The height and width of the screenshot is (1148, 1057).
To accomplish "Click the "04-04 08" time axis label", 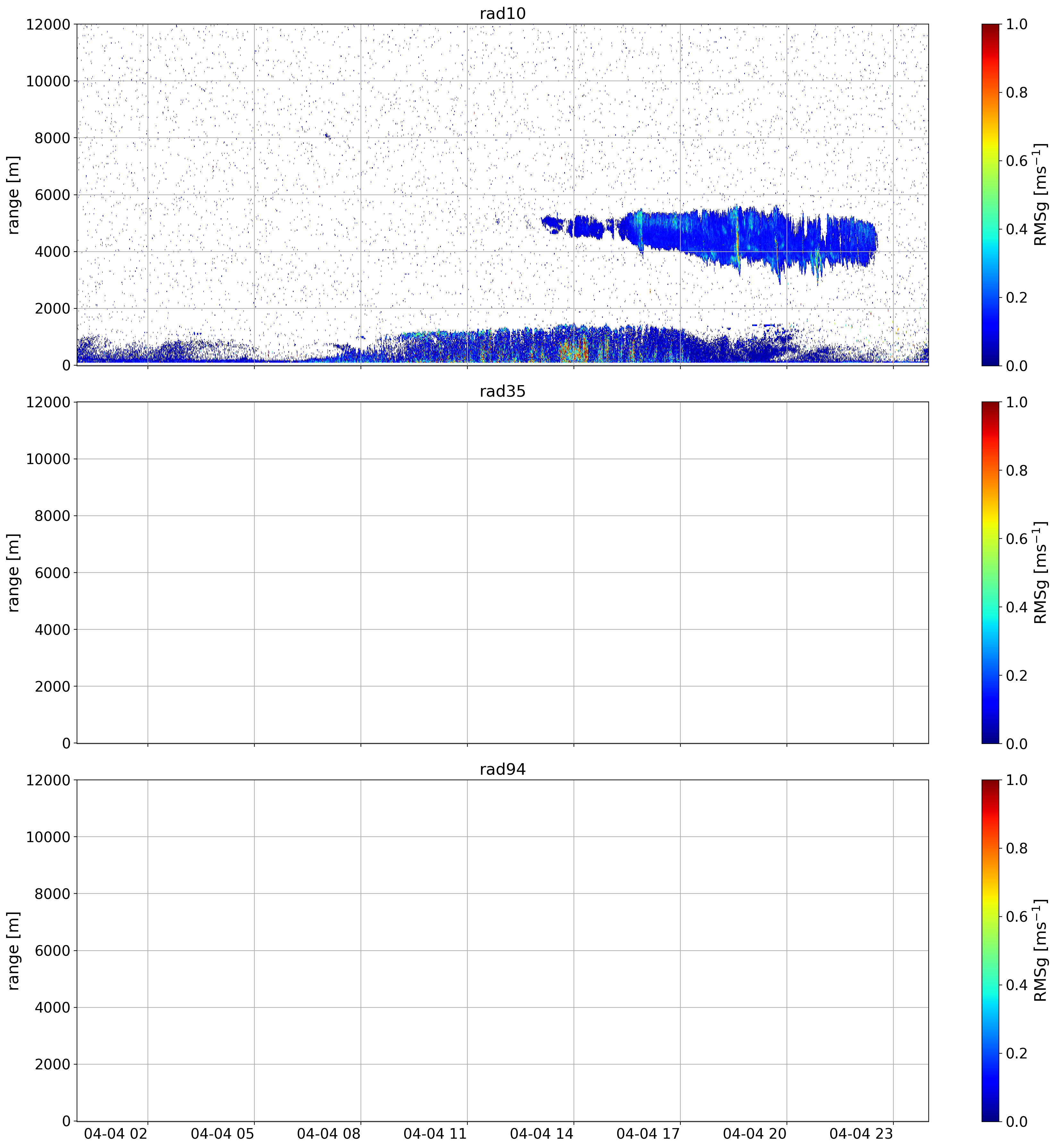I will [329, 1134].
